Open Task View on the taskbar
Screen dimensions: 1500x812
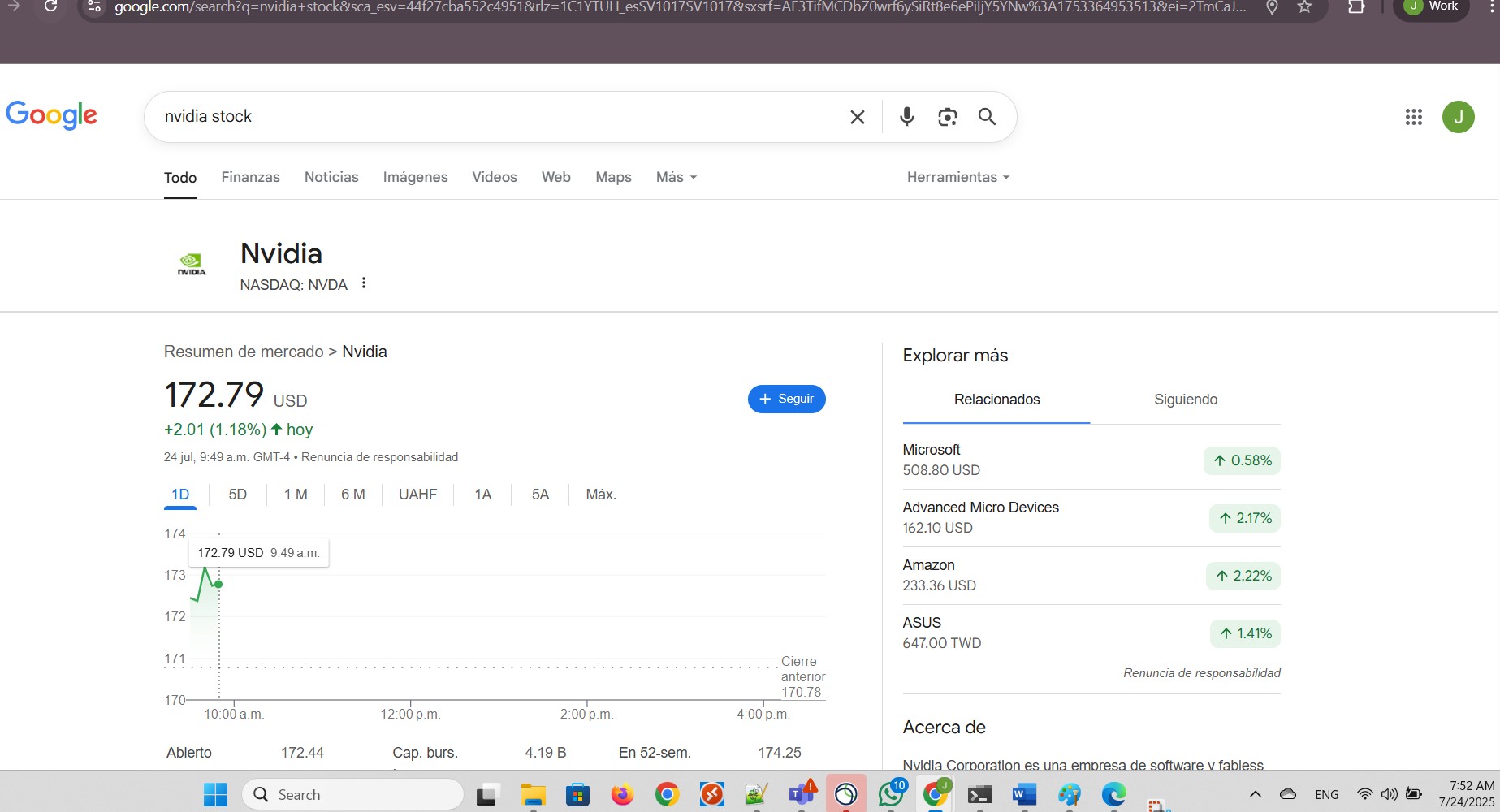486,794
